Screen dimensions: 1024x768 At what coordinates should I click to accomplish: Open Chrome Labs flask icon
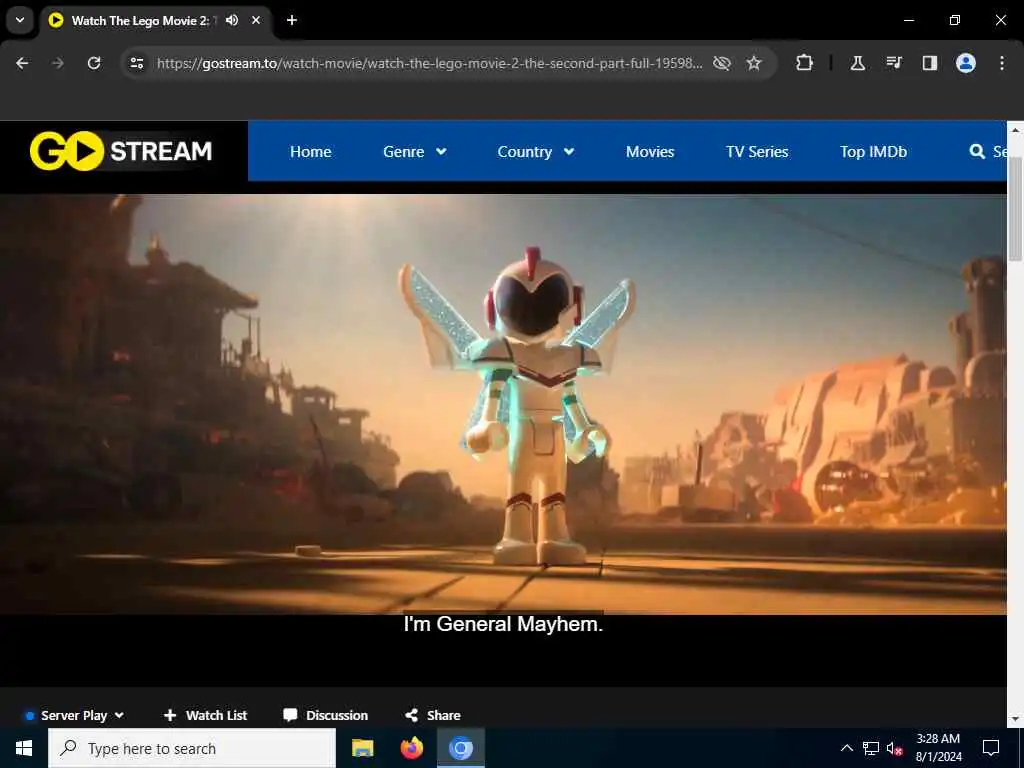pos(857,63)
